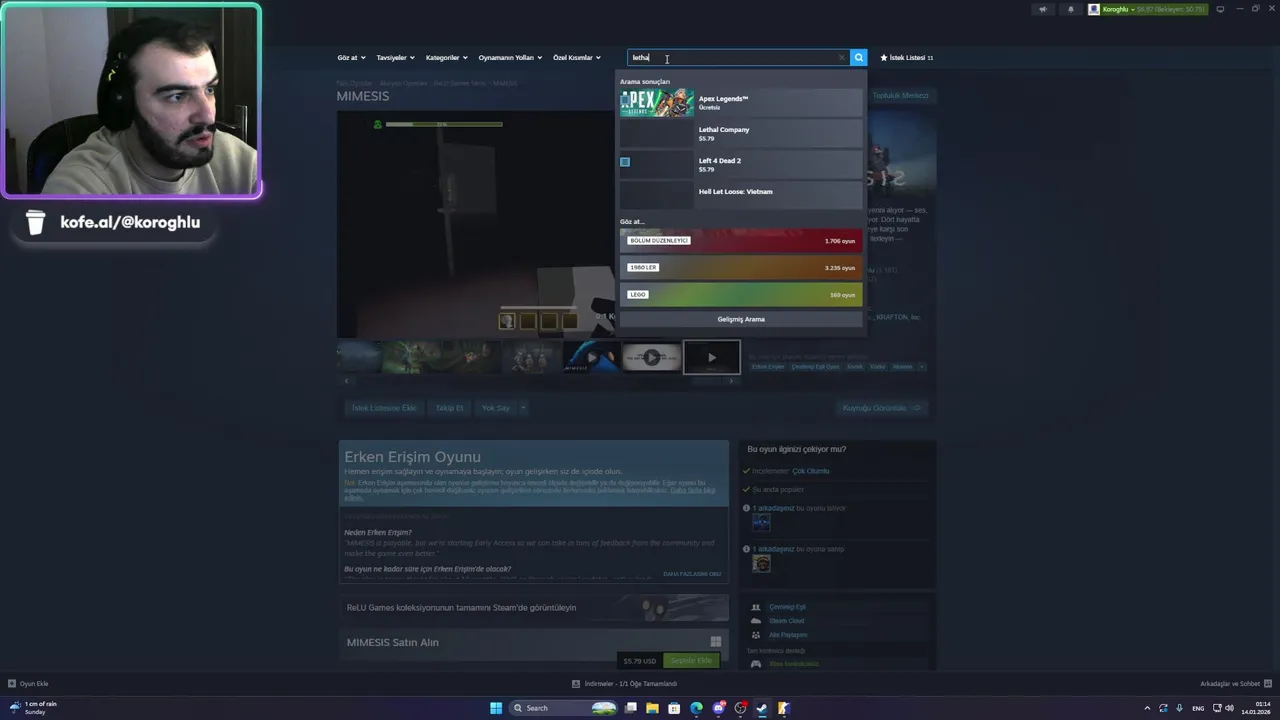The width and height of the screenshot is (1280, 720).
Task: Click the Aile Paylaşımı feature link
Action: (788, 635)
